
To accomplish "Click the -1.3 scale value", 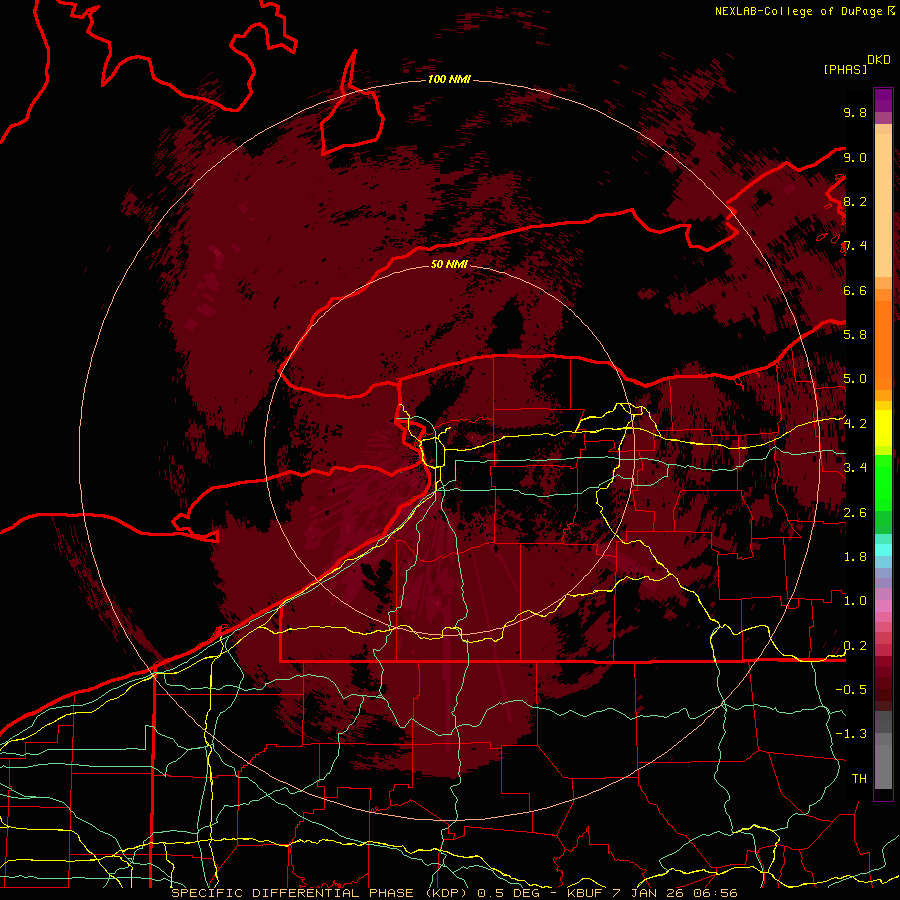I will 851,734.
